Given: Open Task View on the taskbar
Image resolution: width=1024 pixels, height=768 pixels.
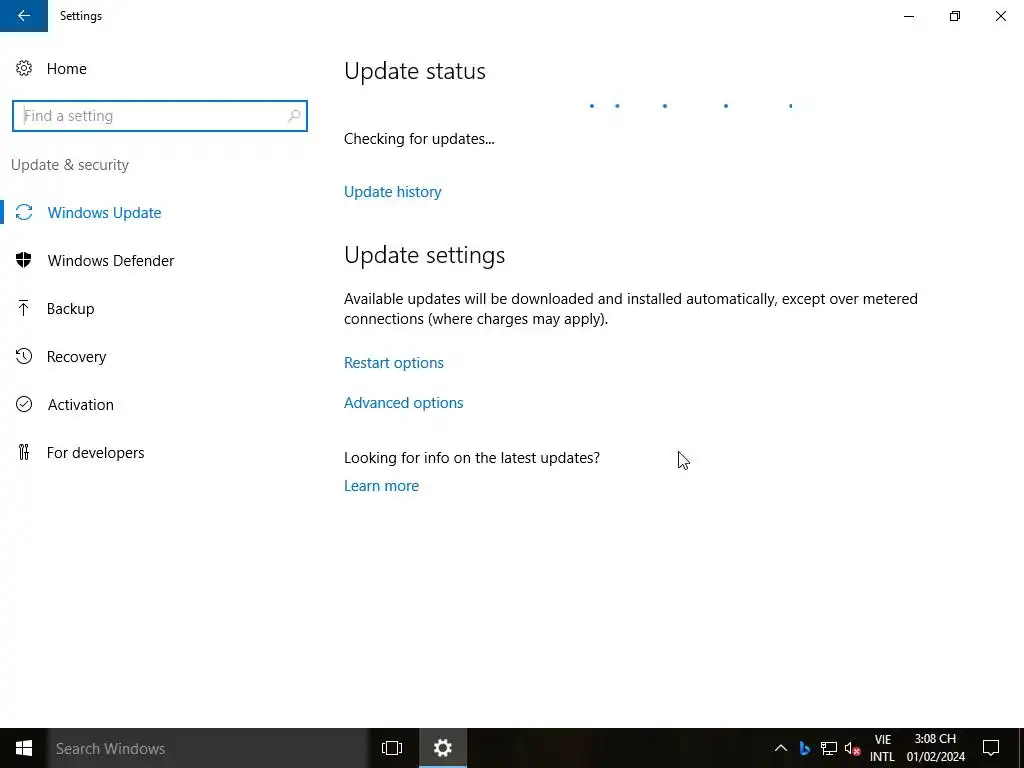Looking at the screenshot, I should click(392, 748).
